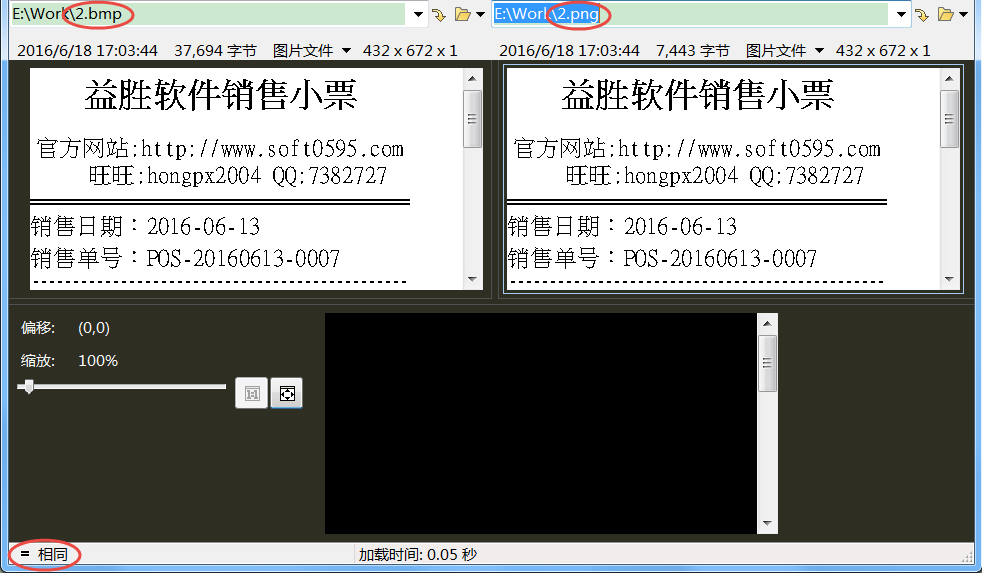Click left image pane scrollbar thumb
Image resolution: width=982 pixels, height=573 pixels.
(x=473, y=119)
